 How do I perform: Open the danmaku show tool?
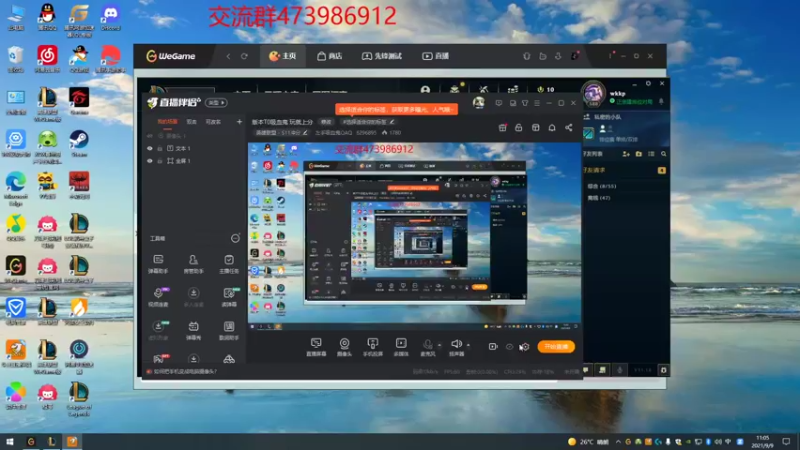pyautogui.click(x=193, y=330)
